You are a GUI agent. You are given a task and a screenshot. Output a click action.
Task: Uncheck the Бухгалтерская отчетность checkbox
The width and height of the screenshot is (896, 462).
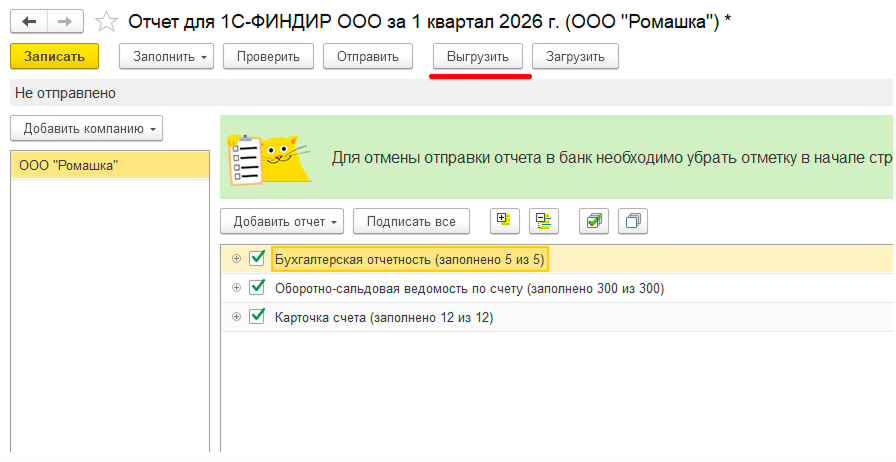(x=257, y=258)
